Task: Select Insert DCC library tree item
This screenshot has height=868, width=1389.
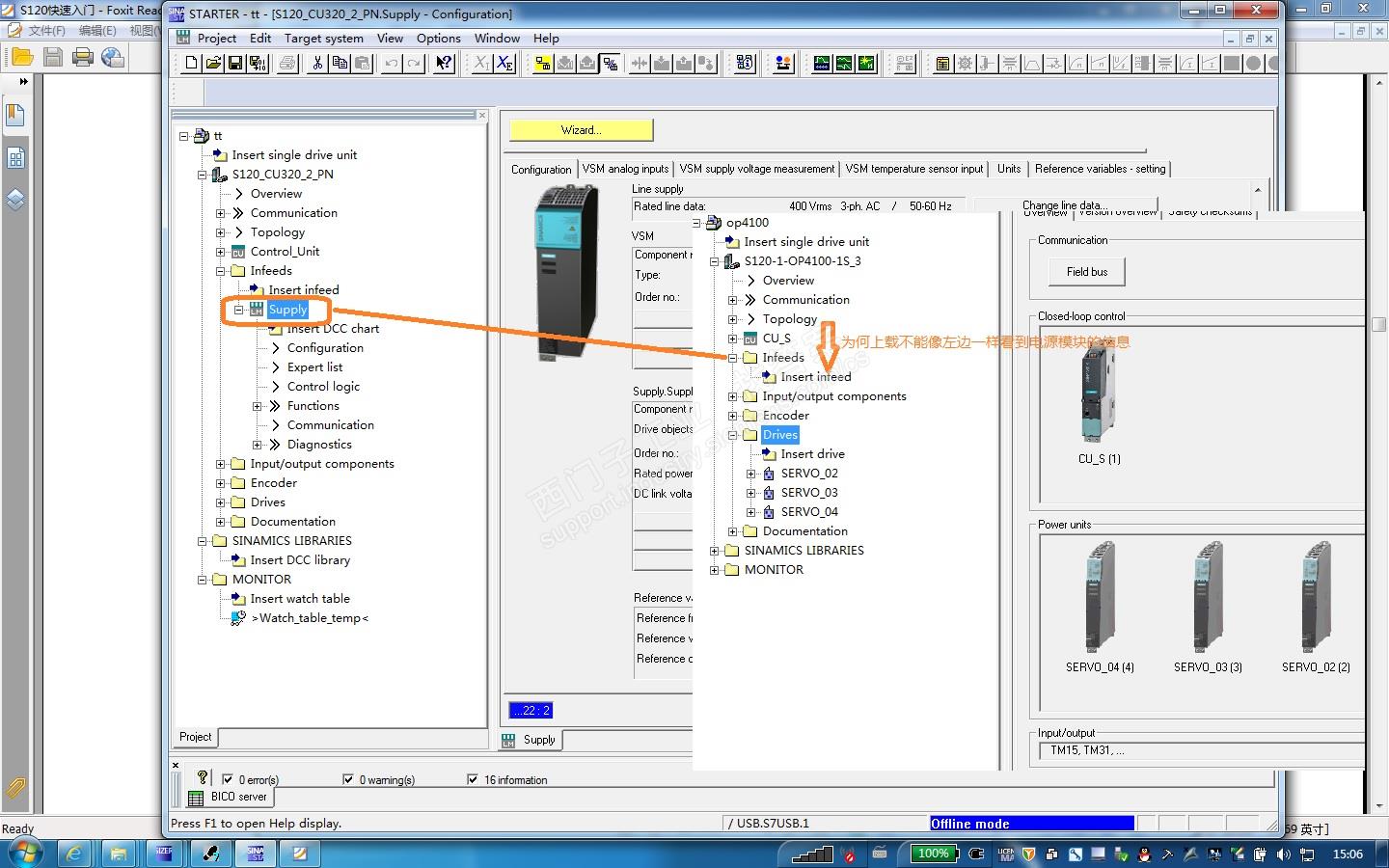Action: 300,560
